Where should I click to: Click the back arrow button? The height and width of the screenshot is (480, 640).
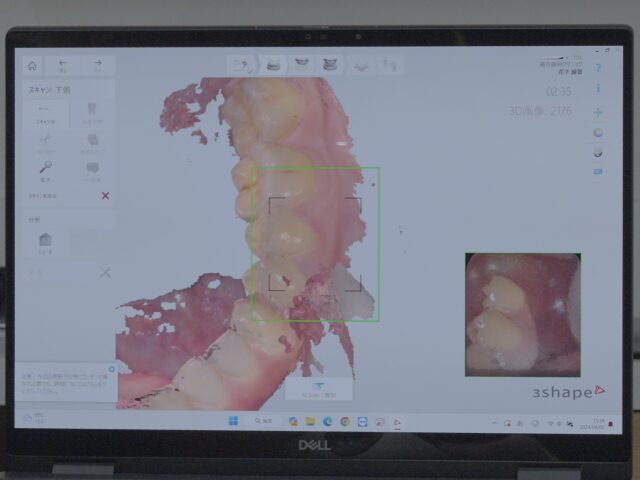click(x=62, y=65)
